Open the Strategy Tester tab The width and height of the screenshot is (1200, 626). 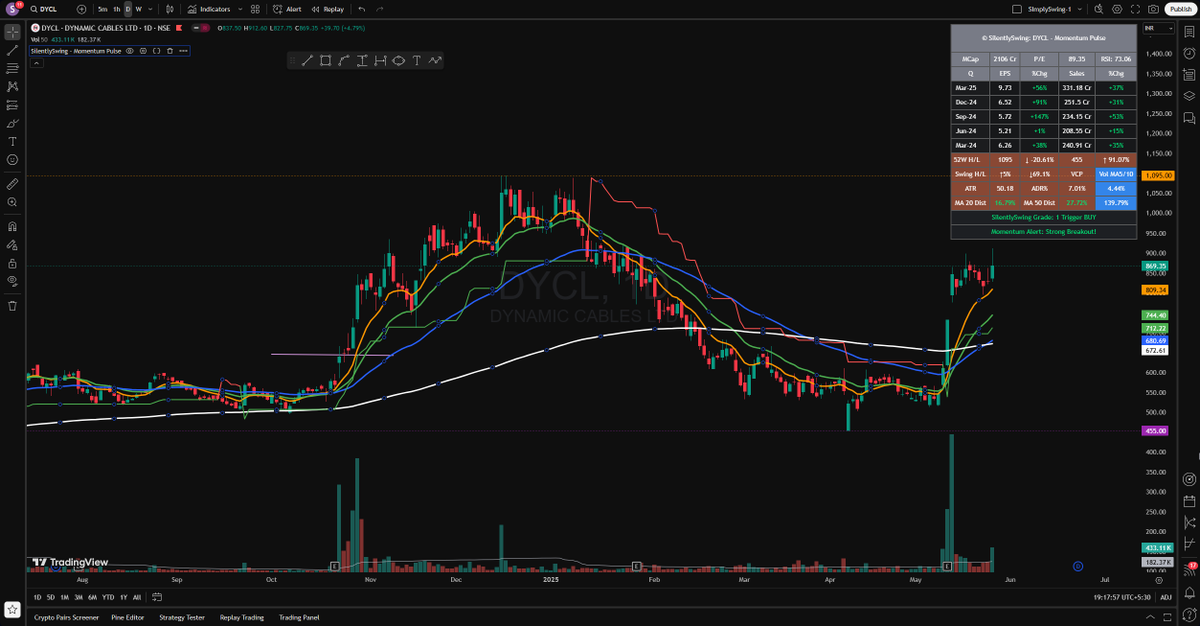coord(183,617)
